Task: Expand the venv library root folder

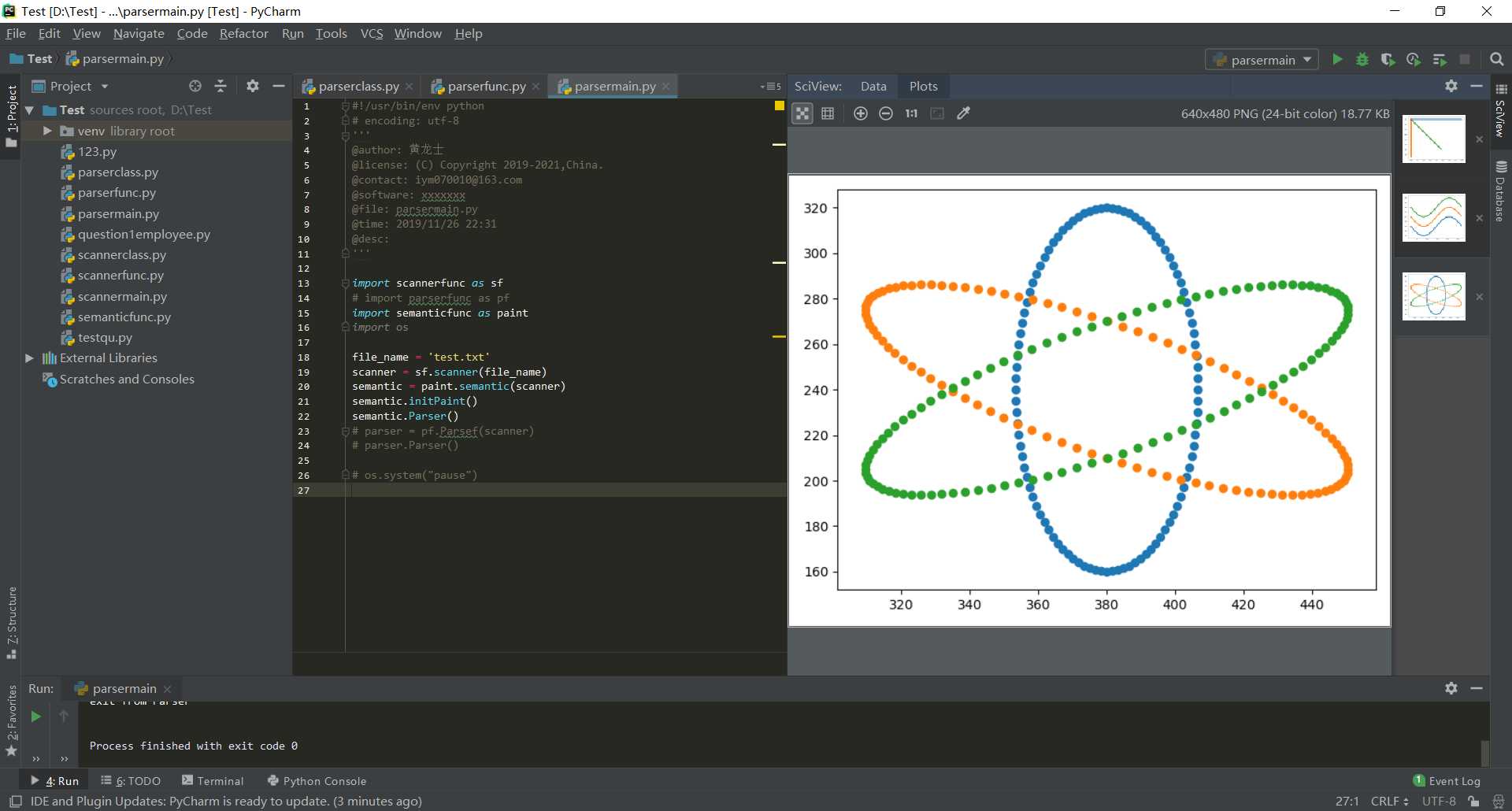Action: click(47, 131)
